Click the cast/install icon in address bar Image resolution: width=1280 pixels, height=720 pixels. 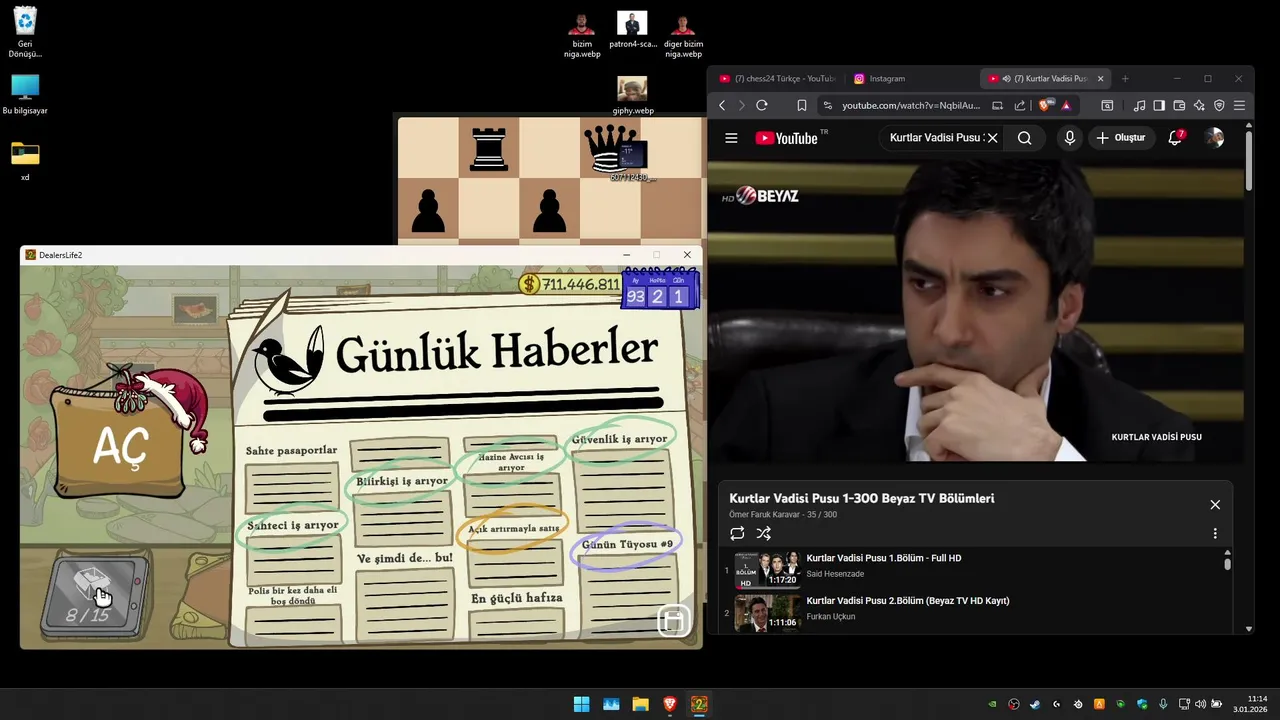pyautogui.click(x=997, y=105)
